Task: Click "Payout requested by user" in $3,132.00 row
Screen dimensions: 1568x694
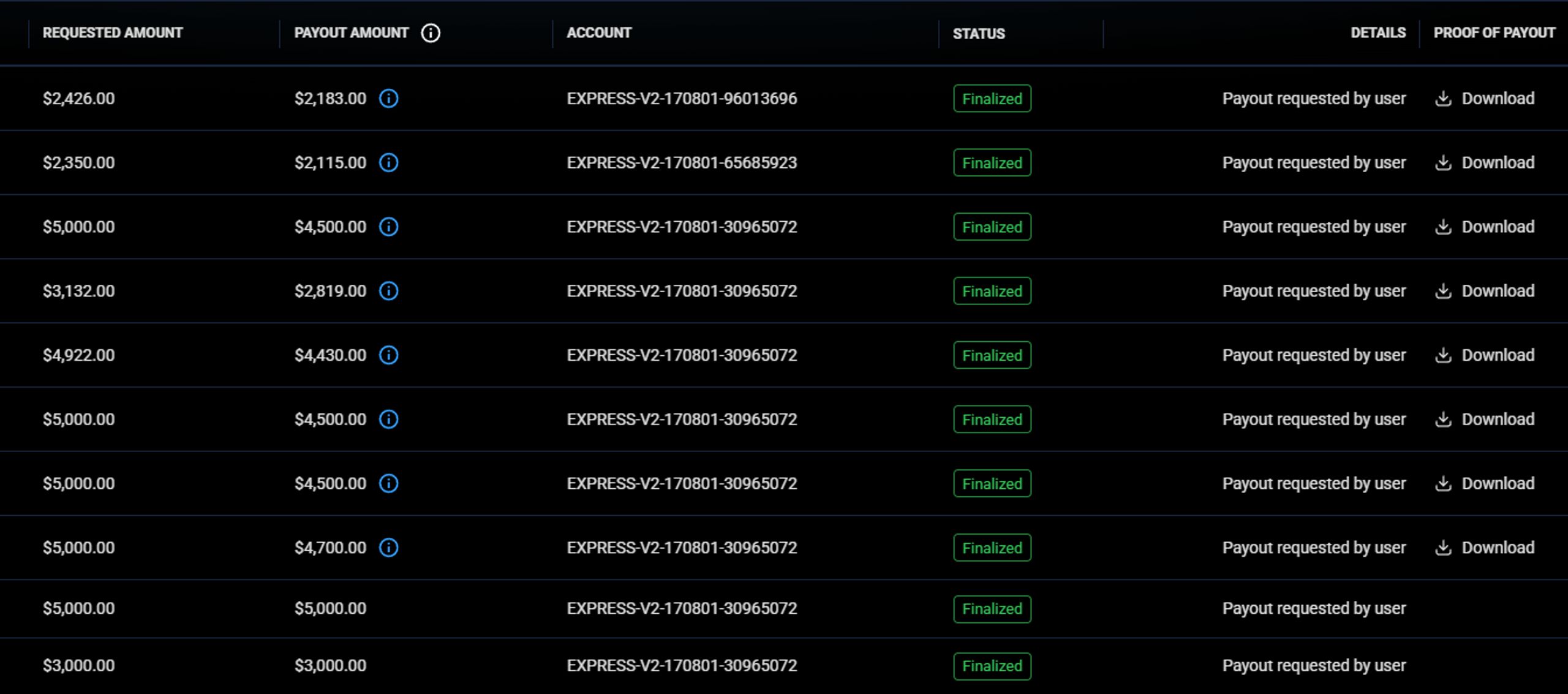Action: [x=1314, y=291]
